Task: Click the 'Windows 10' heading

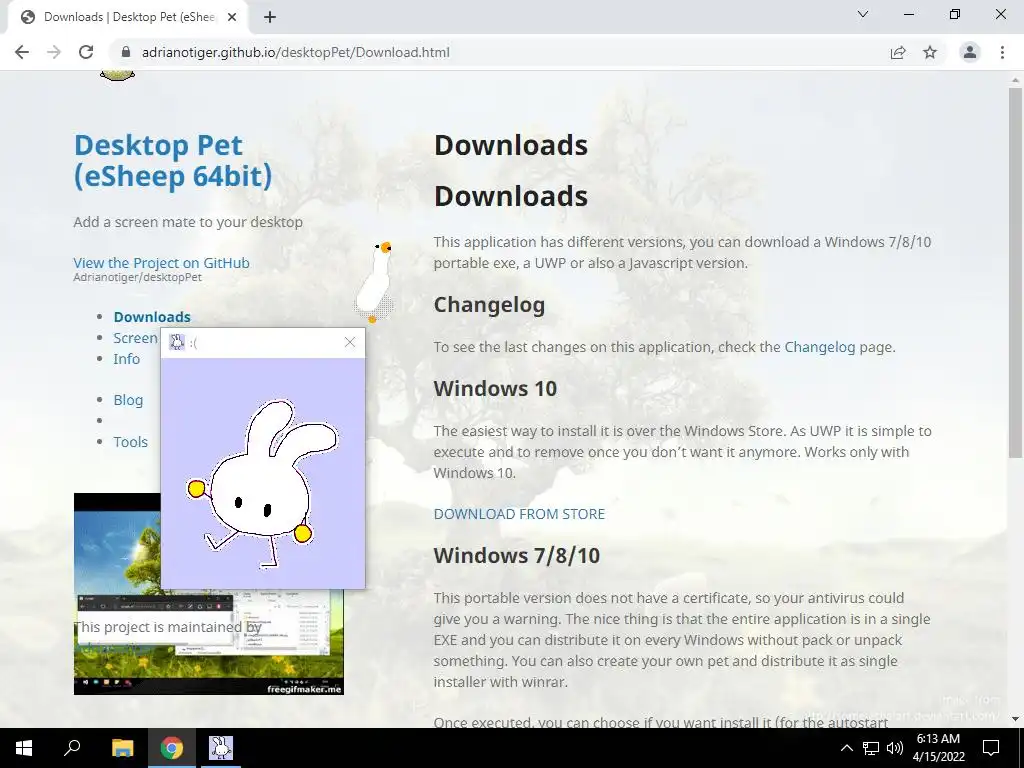Action: (x=495, y=389)
